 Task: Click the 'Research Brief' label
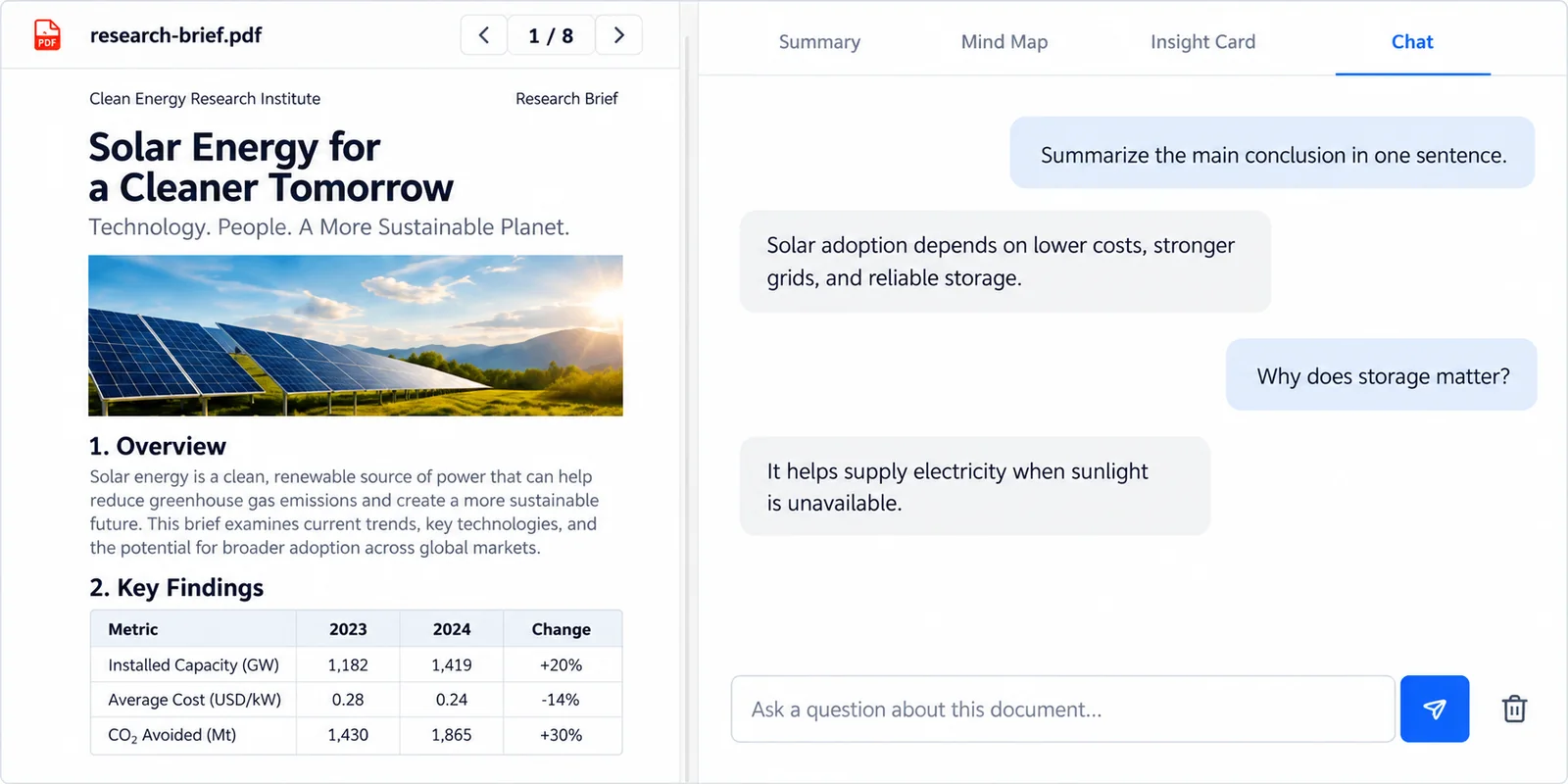pyautogui.click(x=566, y=98)
